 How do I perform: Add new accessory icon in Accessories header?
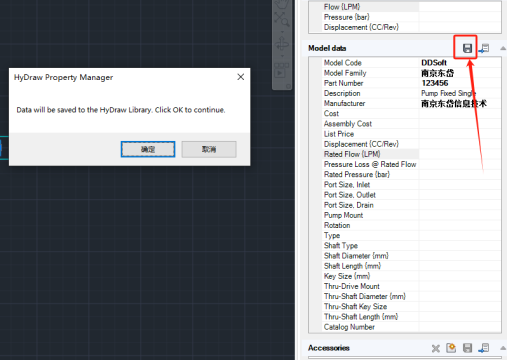click(451, 348)
